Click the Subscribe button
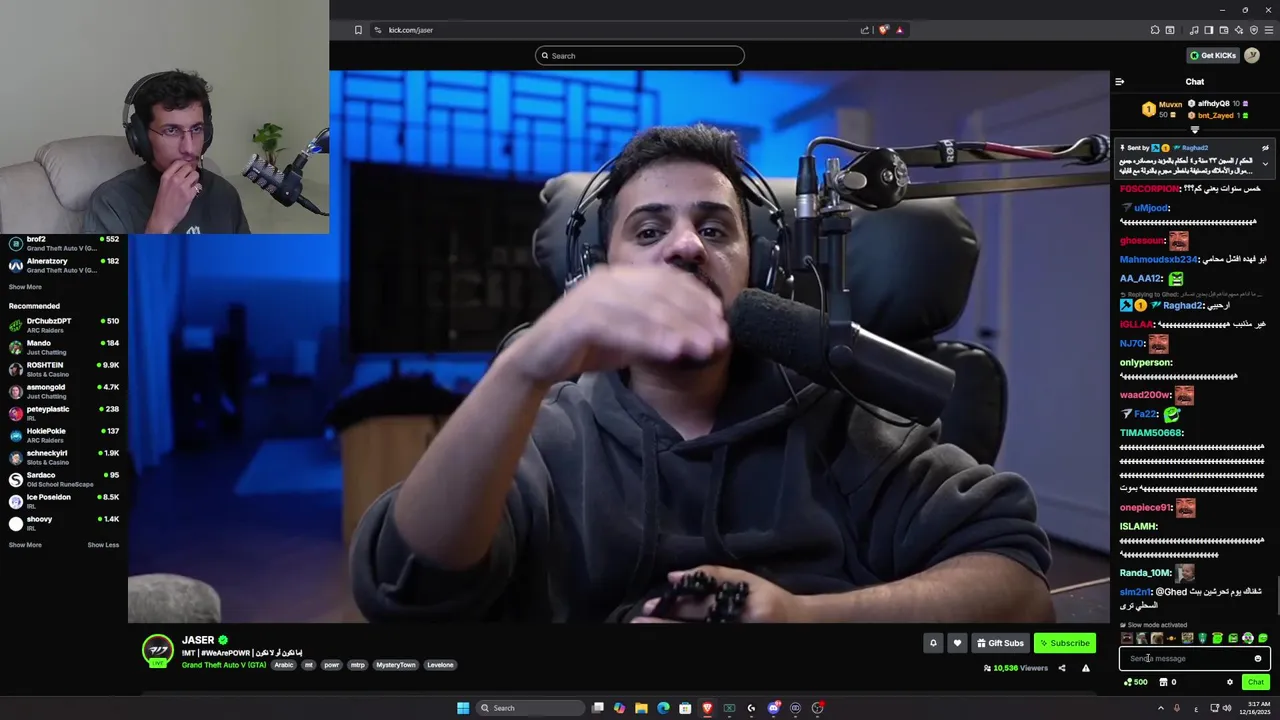Viewport: 1280px width, 720px height. pos(1065,643)
